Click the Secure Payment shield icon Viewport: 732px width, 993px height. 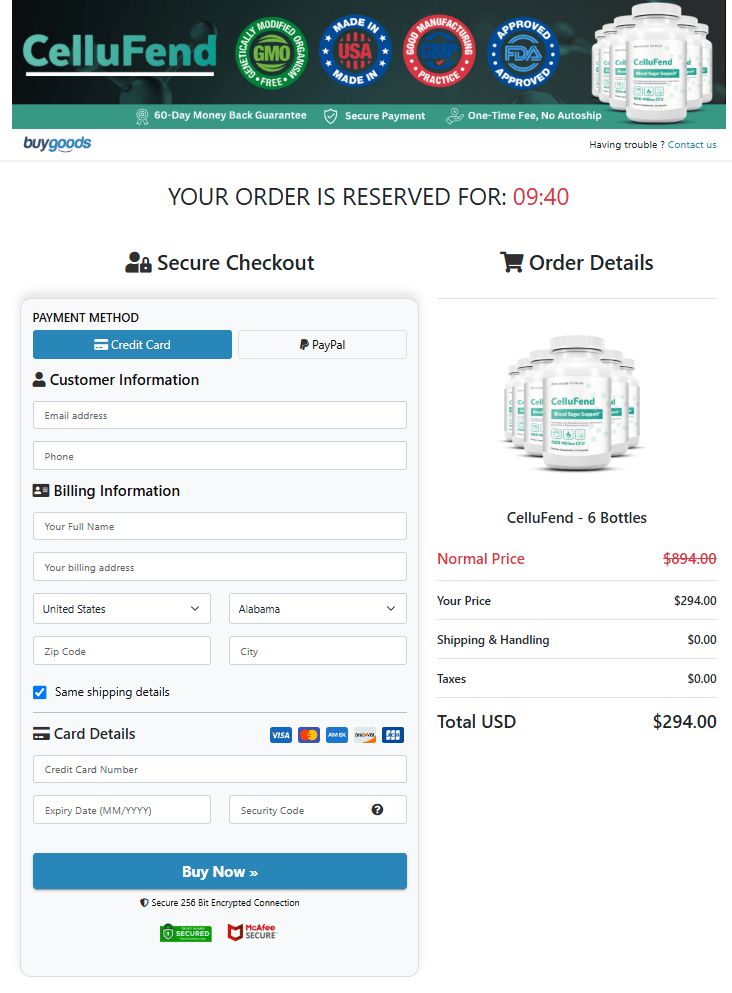coord(330,116)
